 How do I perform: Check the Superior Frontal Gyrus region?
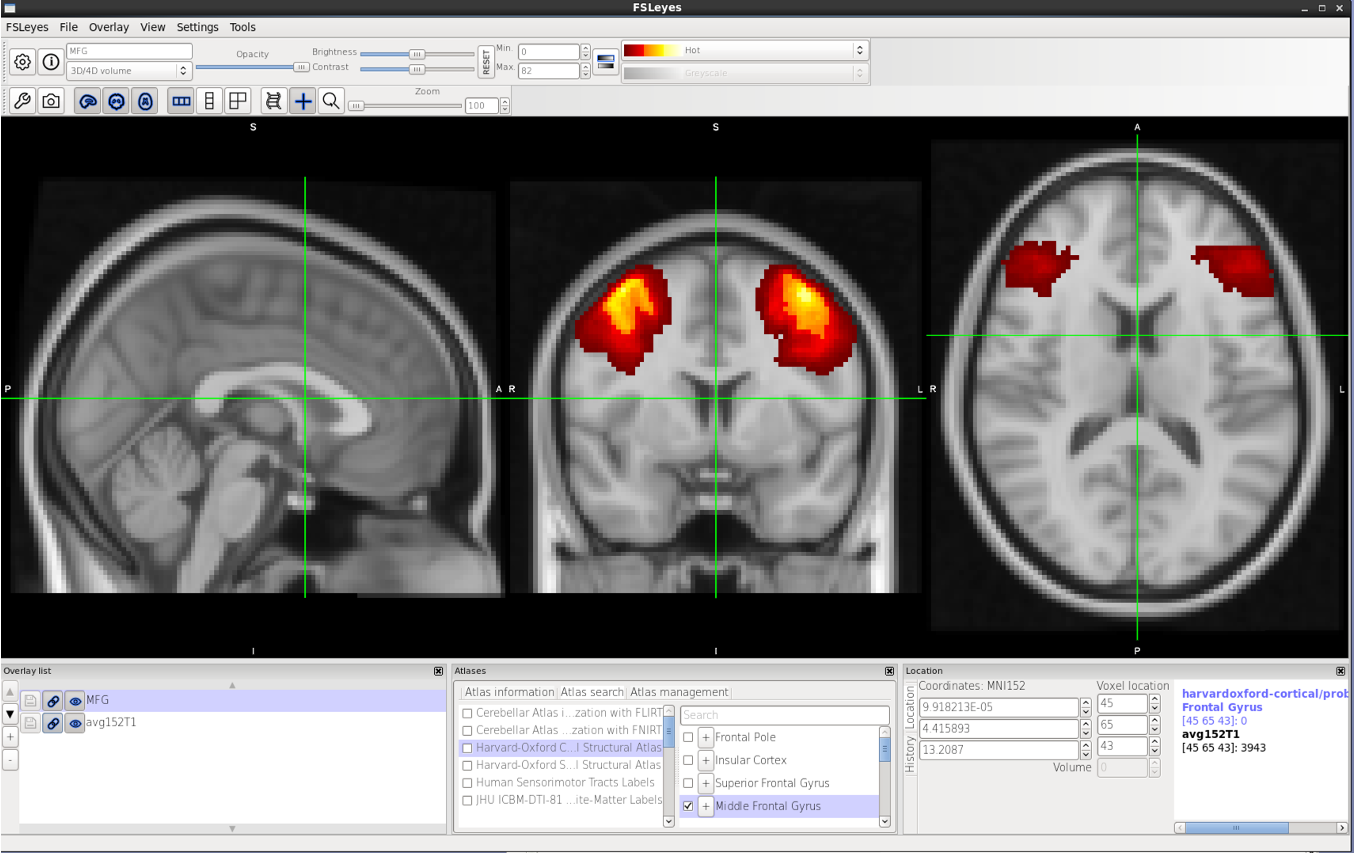[x=688, y=783]
